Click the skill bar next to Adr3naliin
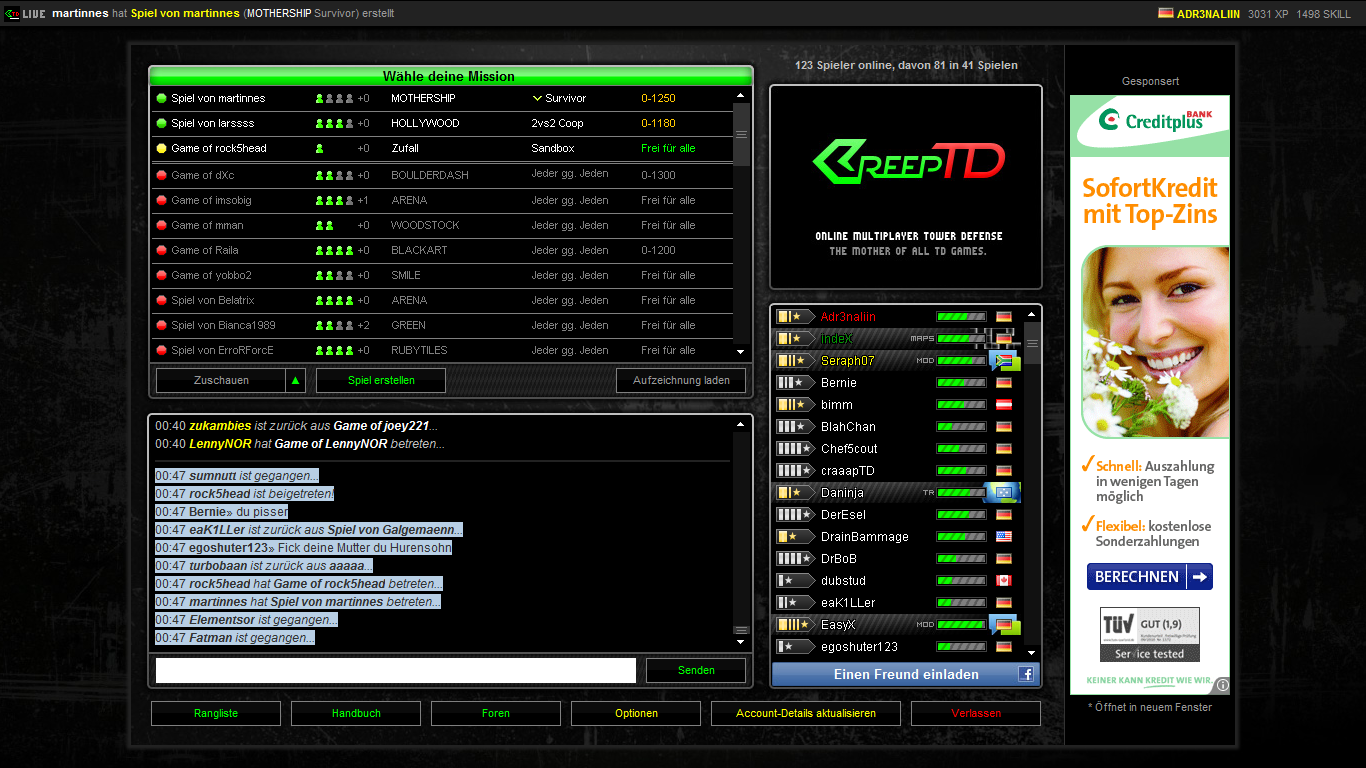 [x=961, y=317]
